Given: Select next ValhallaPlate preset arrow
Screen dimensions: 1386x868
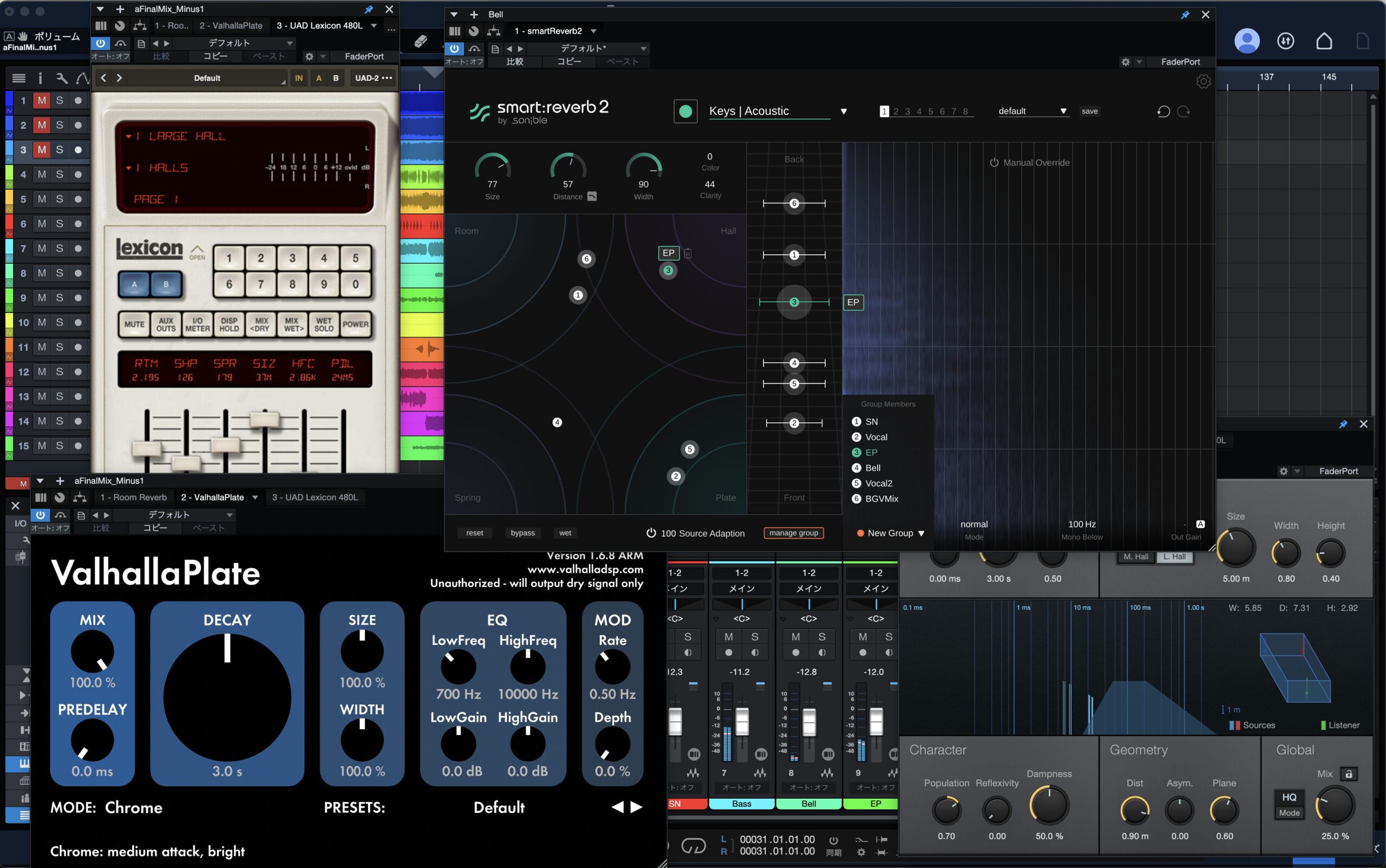Looking at the screenshot, I should point(637,807).
